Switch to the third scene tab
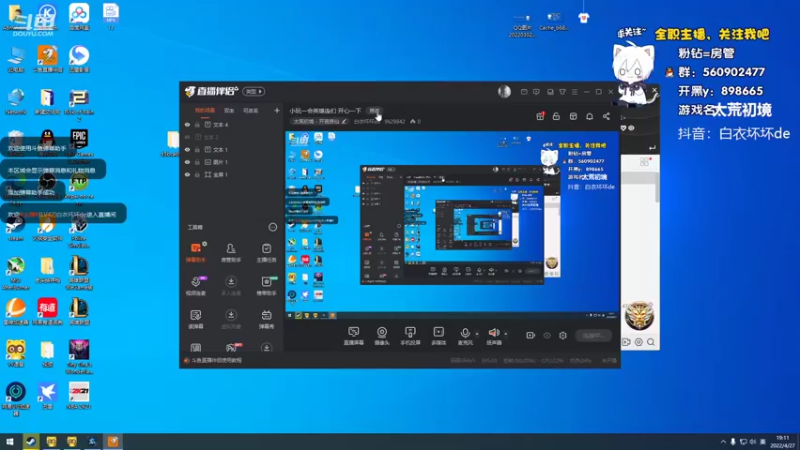800x450 pixels. 251,110
